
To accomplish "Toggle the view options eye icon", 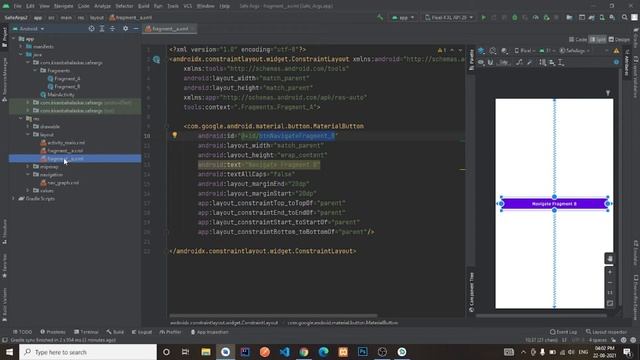I will [x=481, y=62].
